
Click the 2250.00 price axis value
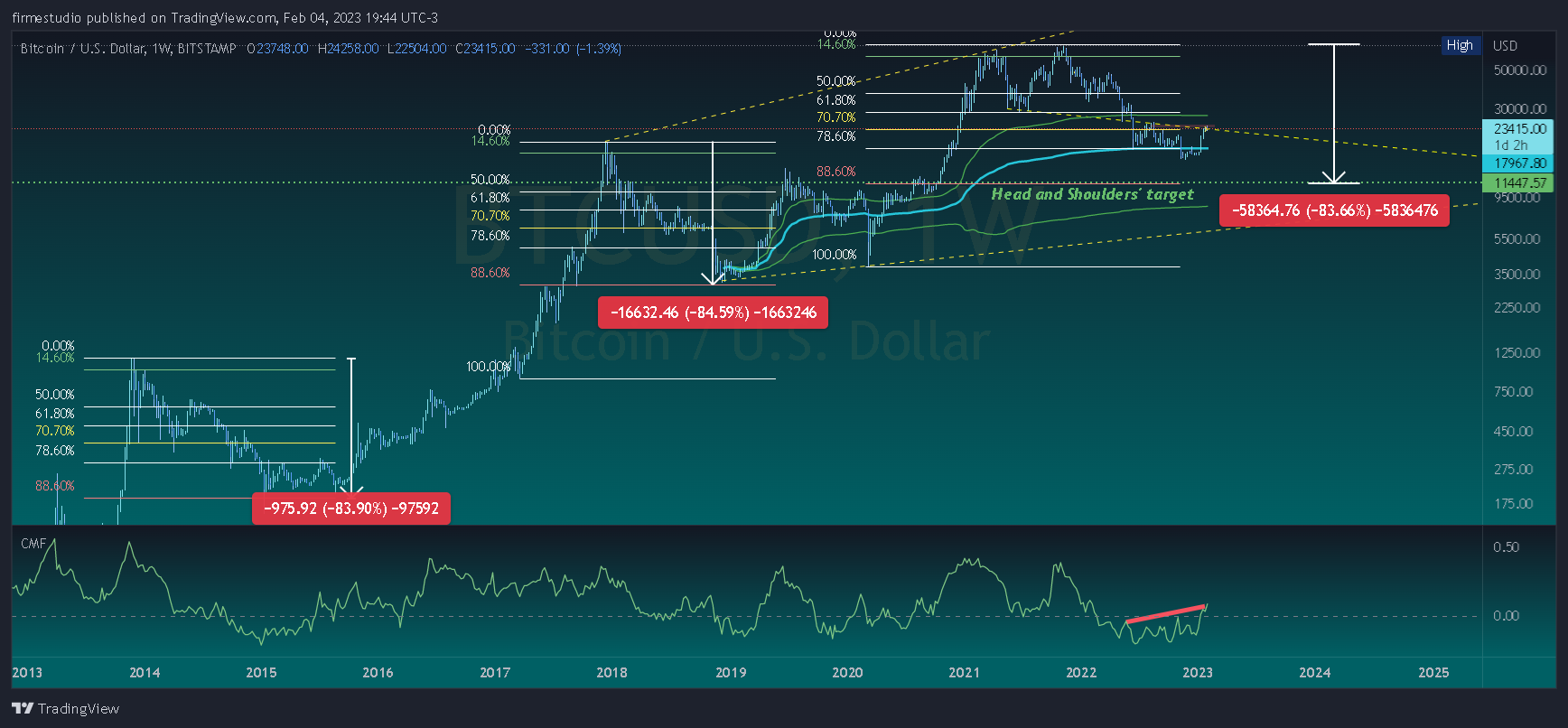(1517, 307)
